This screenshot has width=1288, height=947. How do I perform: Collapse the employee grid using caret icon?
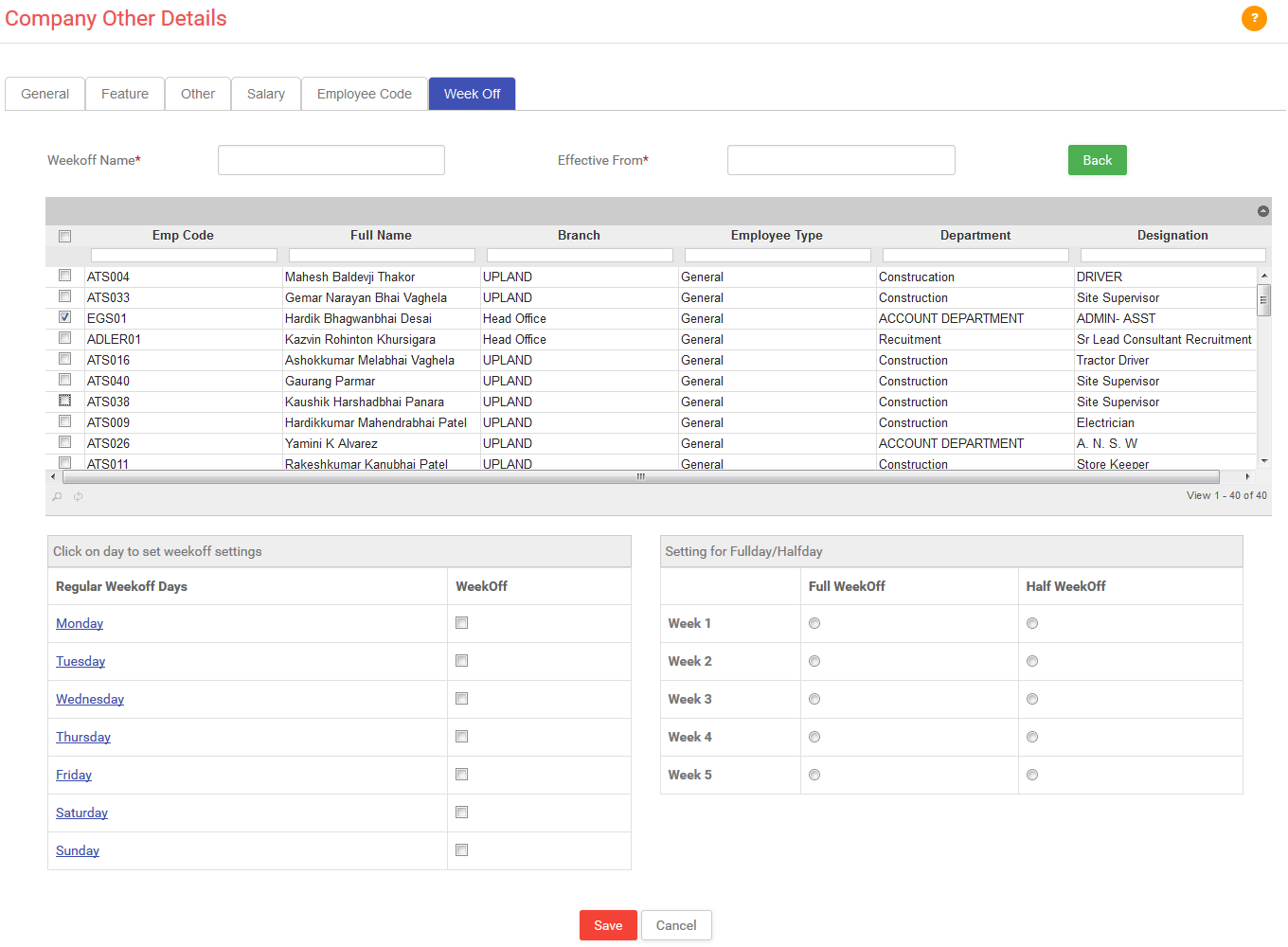click(x=1262, y=211)
